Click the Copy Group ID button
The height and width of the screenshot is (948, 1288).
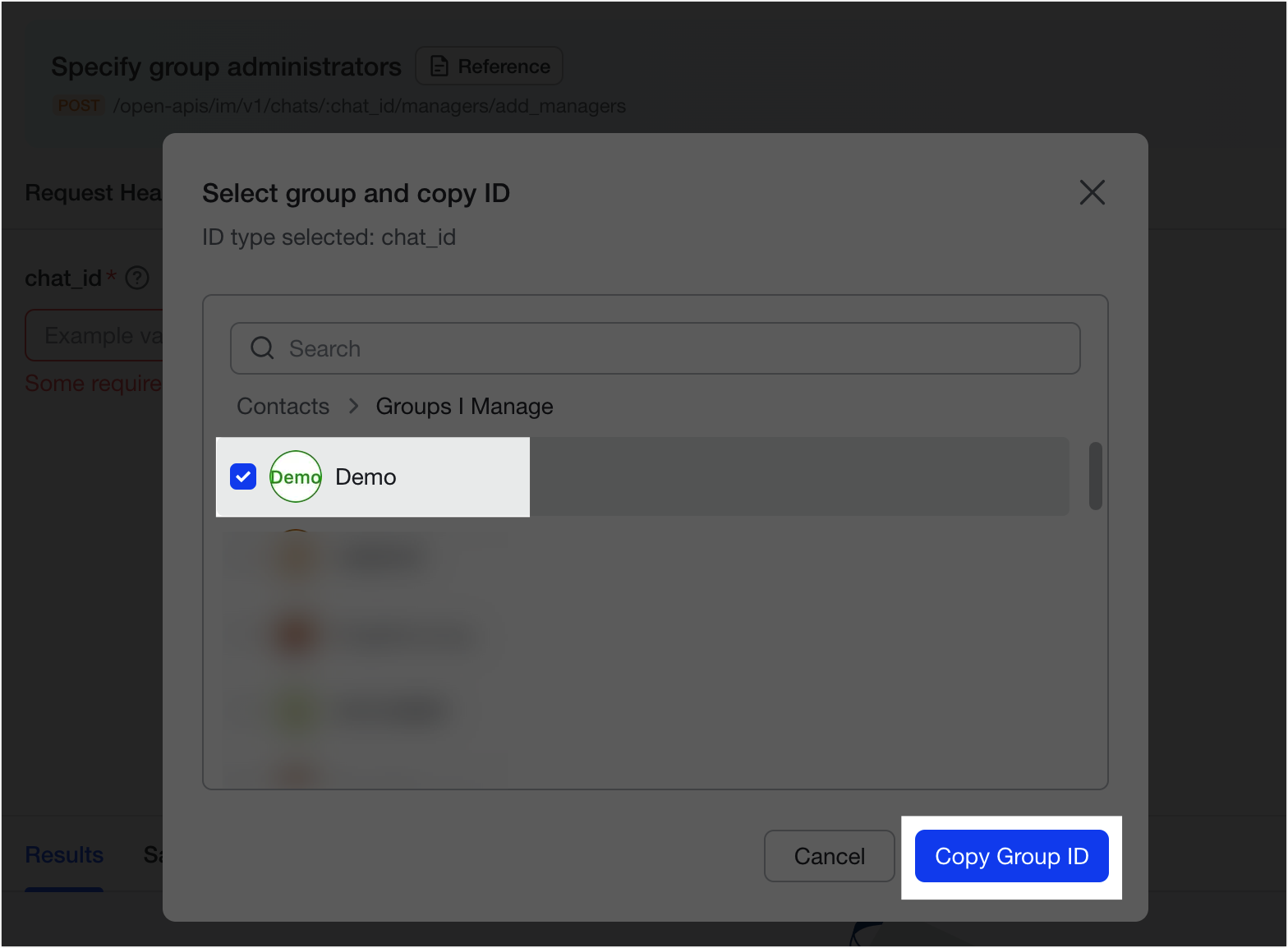pyautogui.click(x=1011, y=856)
